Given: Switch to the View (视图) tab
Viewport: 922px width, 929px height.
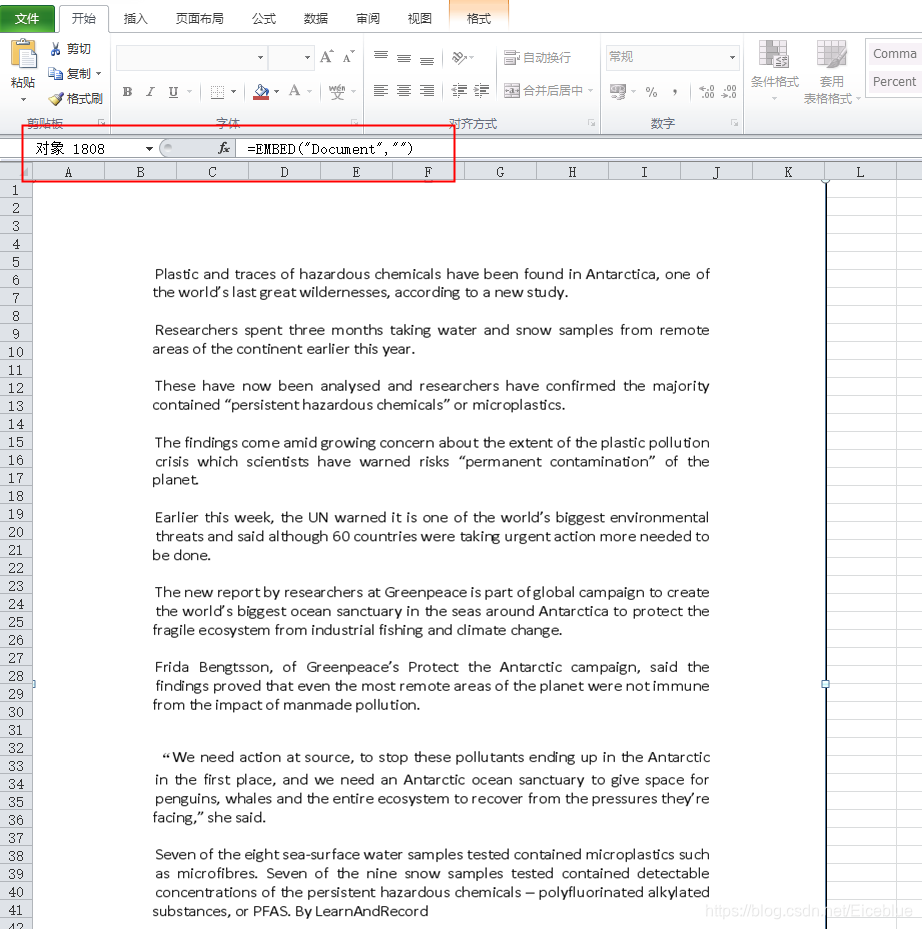Looking at the screenshot, I should 420,18.
